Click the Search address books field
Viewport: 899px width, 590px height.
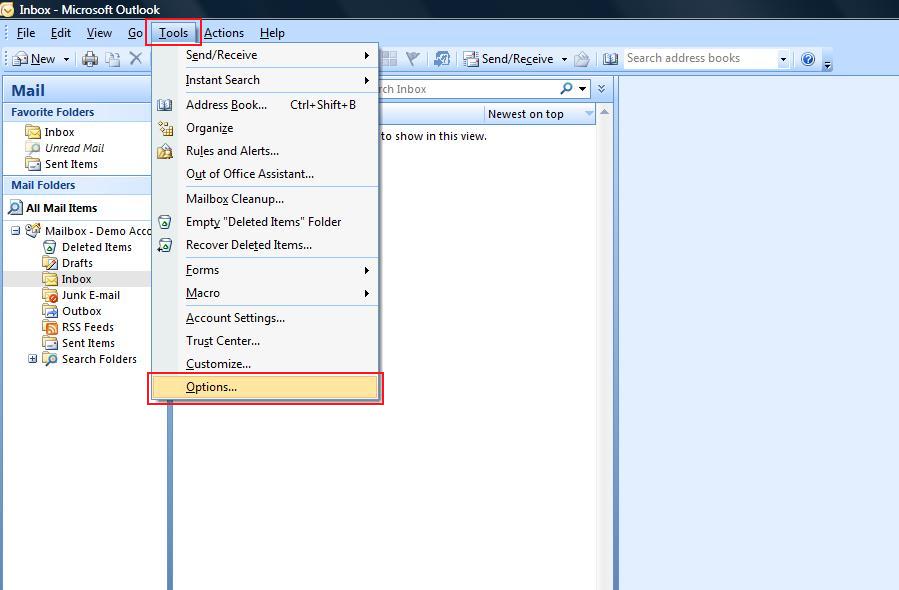point(700,58)
